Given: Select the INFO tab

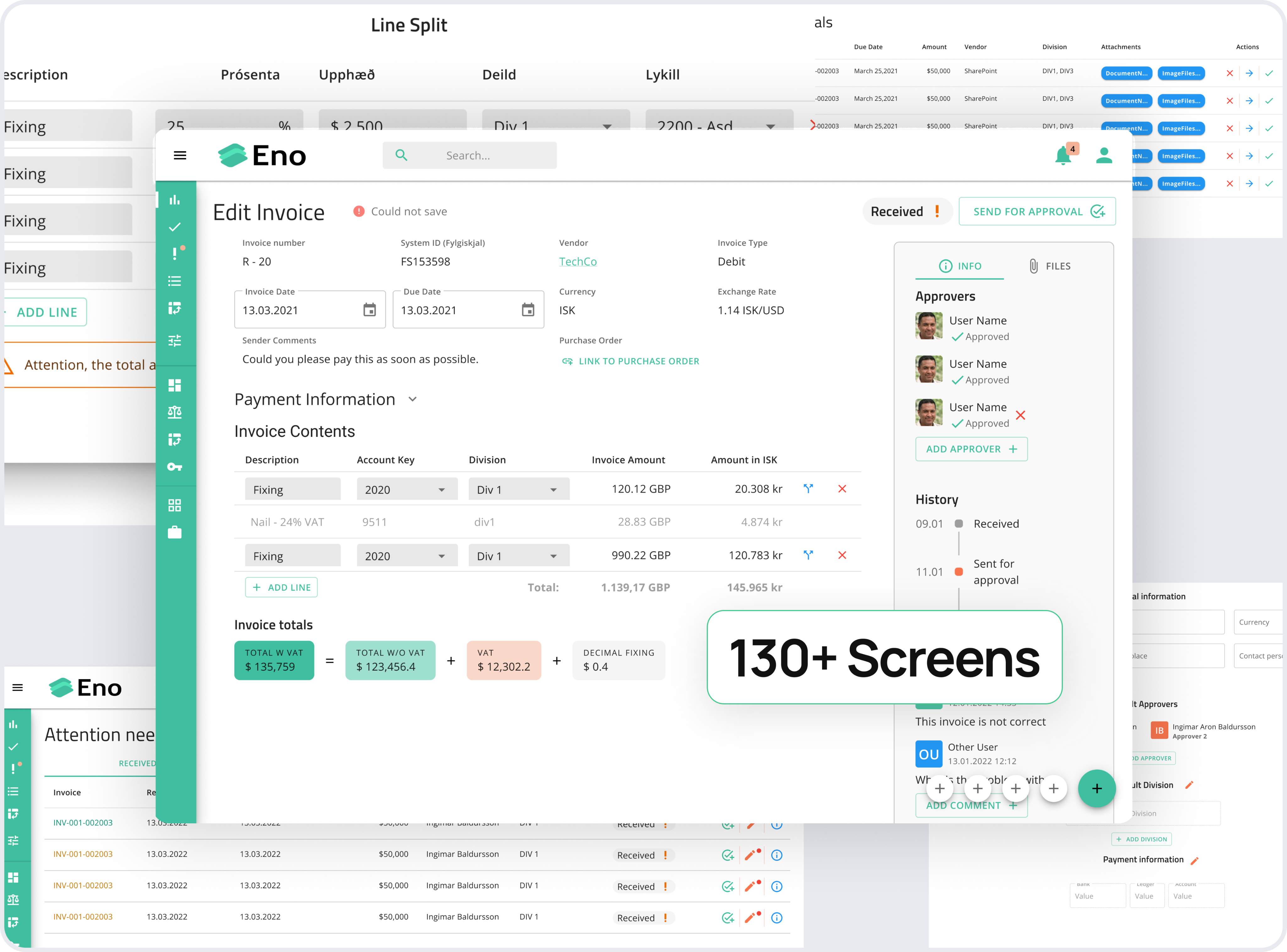Looking at the screenshot, I should (x=960, y=266).
